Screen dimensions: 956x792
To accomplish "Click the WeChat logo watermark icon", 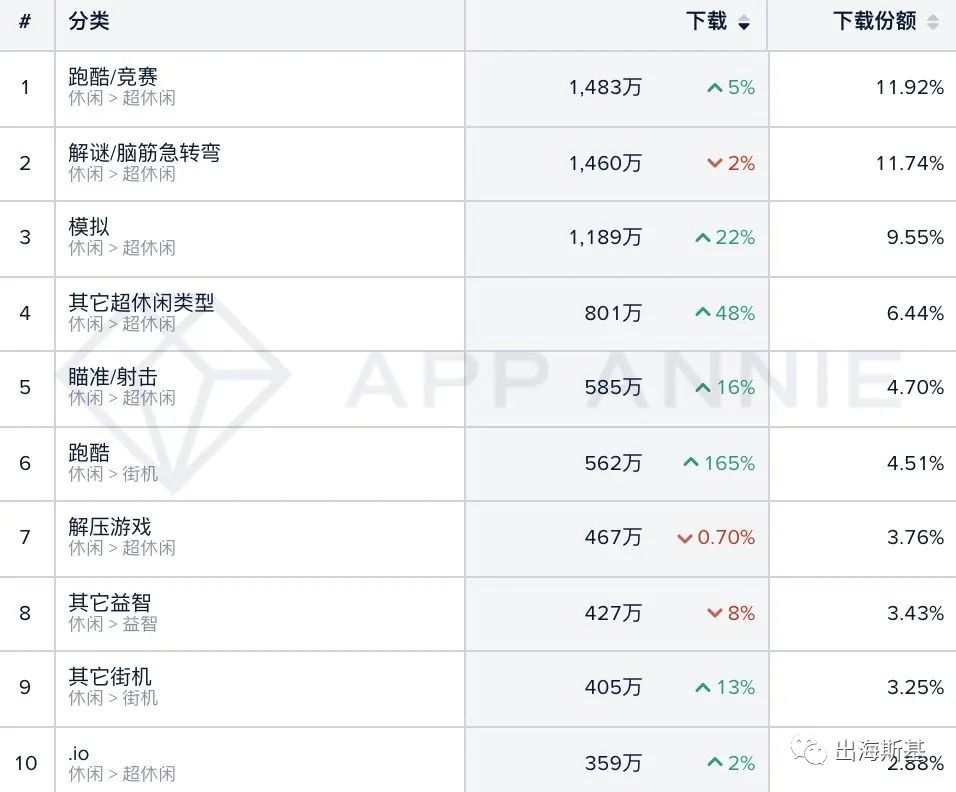I will point(810,751).
